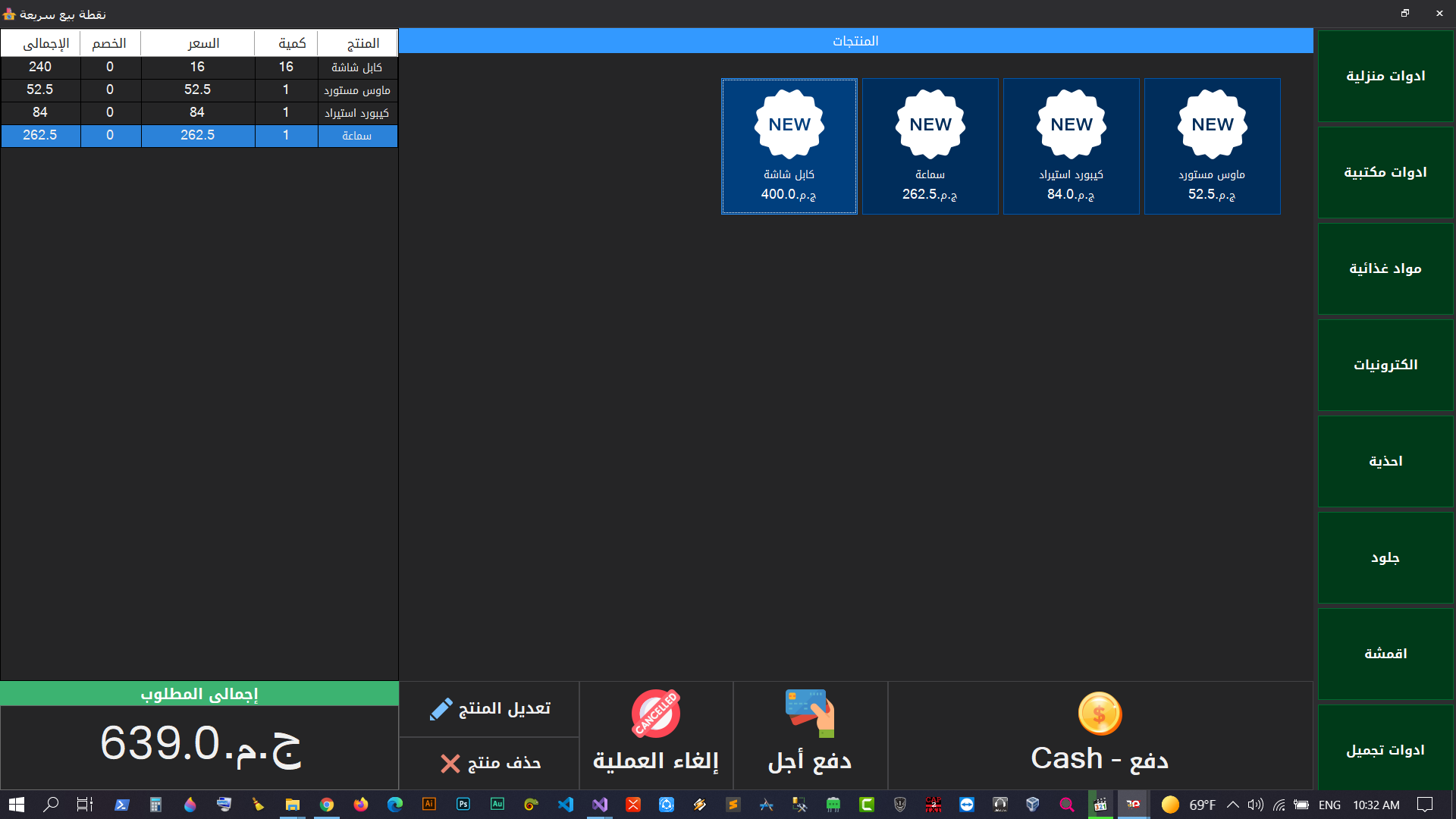Add كيبورد استيراد product tile to order
This screenshot has width=1456, height=819.
click(1071, 146)
